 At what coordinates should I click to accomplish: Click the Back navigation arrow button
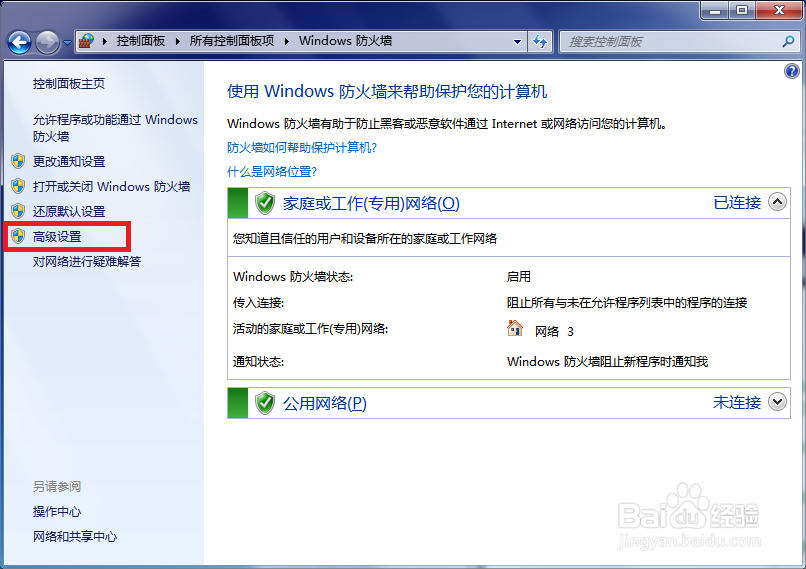(20, 42)
